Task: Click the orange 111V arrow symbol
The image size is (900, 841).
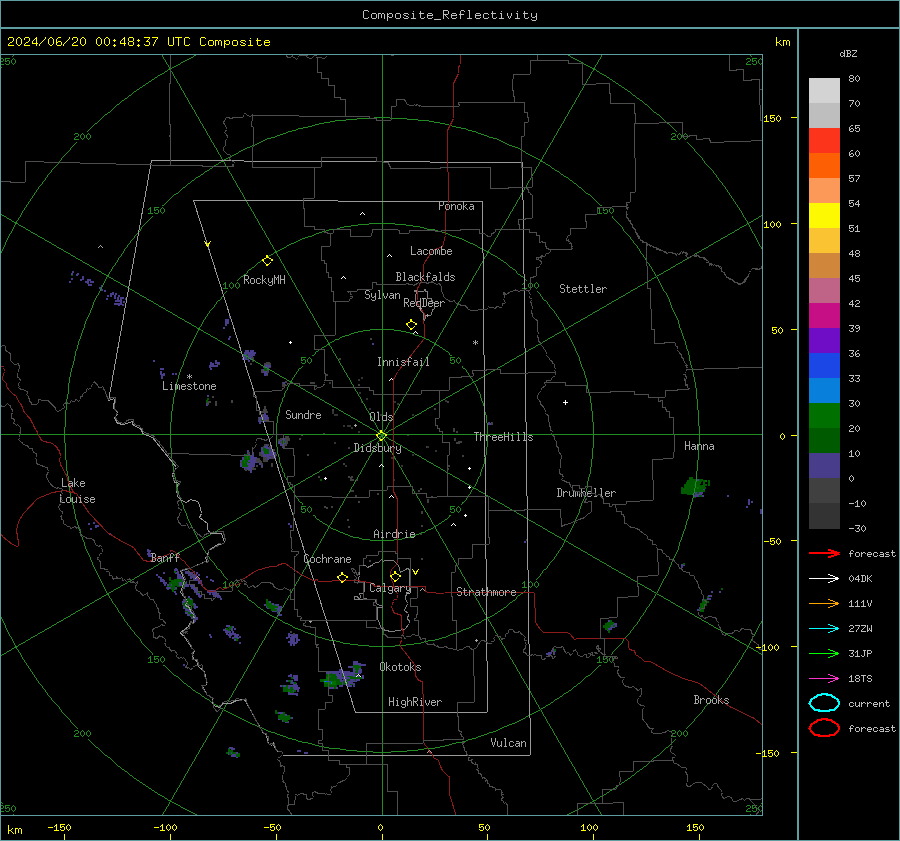Action: point(824,603)
